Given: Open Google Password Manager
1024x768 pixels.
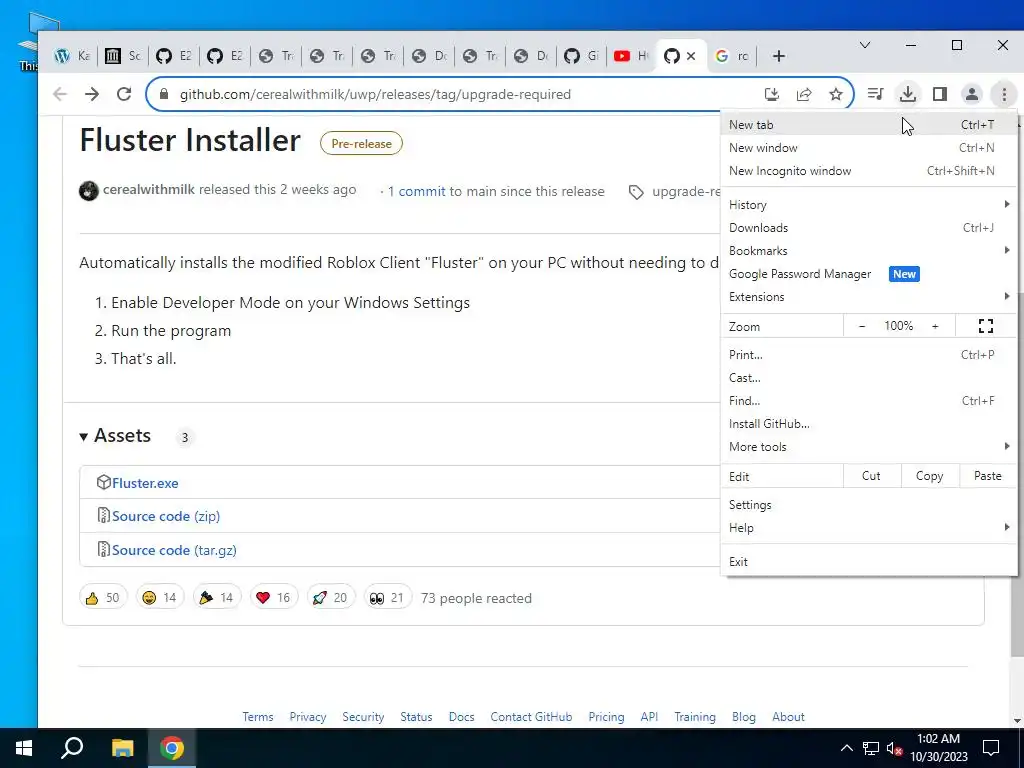Looking at the screenshot, I should tap(869, 274).
